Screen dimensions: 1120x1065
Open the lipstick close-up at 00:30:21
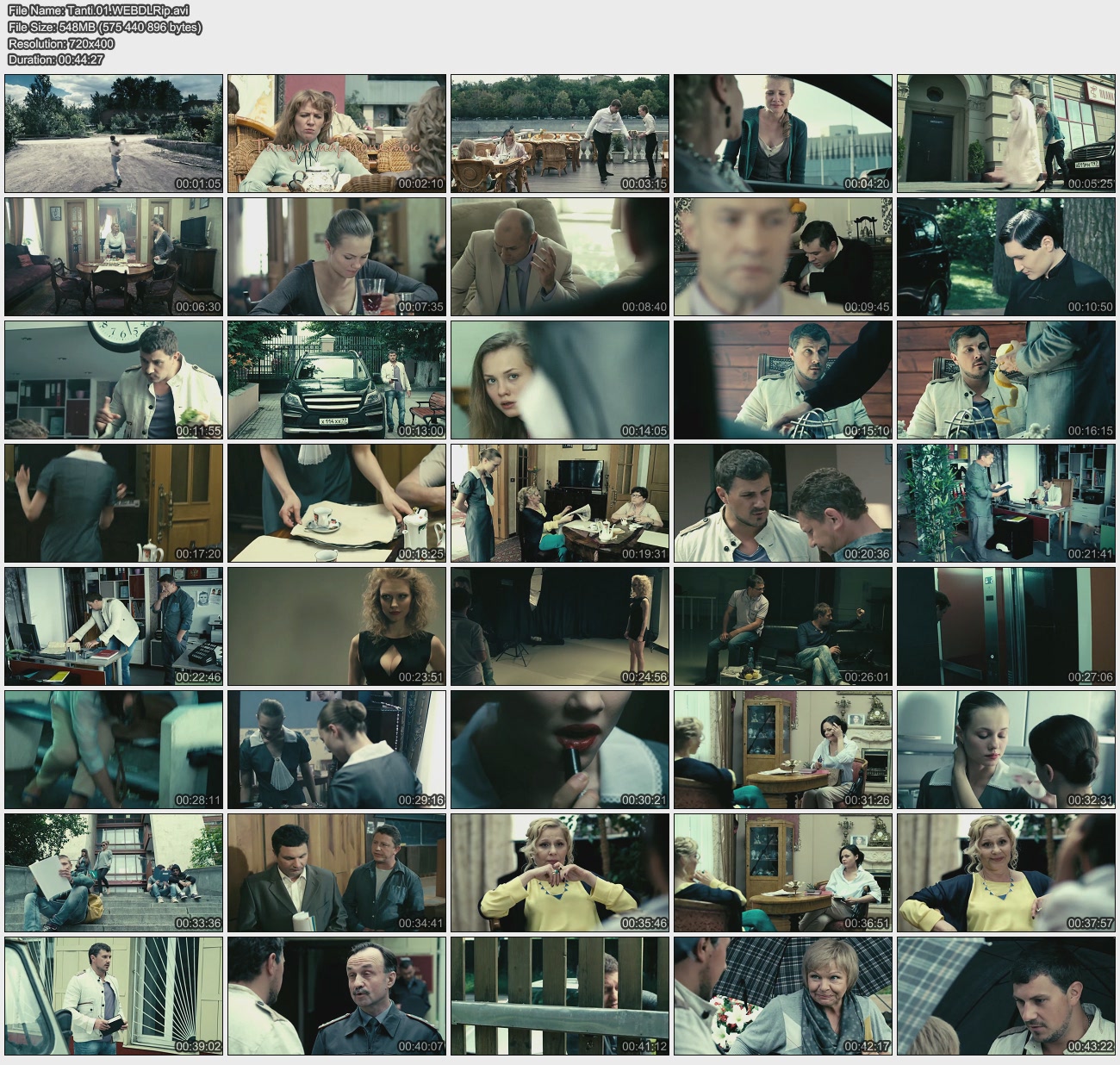click(x=560, y=750)
